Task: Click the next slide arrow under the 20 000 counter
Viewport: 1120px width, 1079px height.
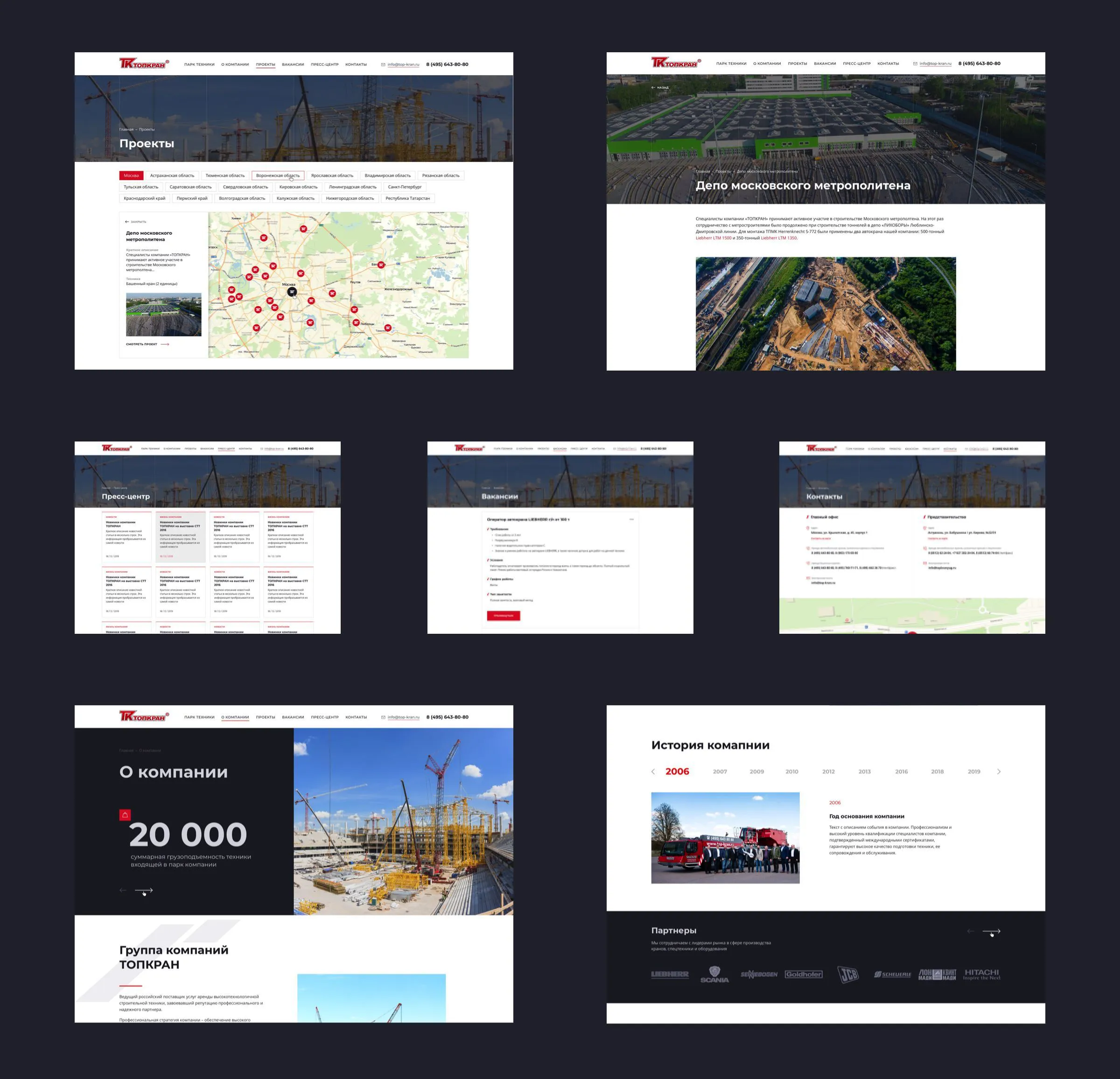Action: 143,890
